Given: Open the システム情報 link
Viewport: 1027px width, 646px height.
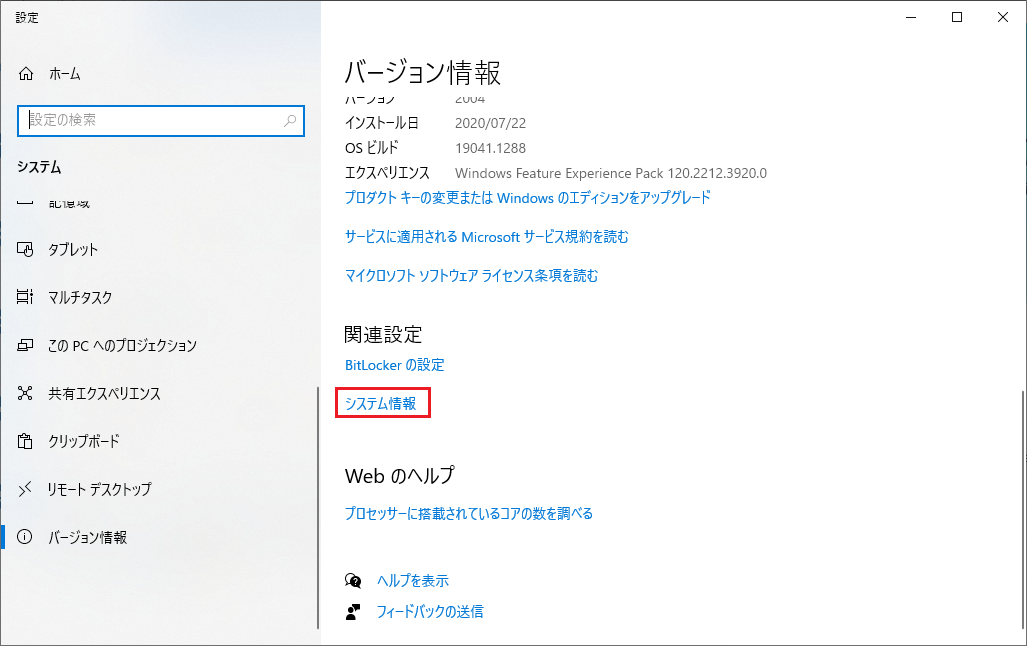Looking at the screenshot, I should (381, 404).
